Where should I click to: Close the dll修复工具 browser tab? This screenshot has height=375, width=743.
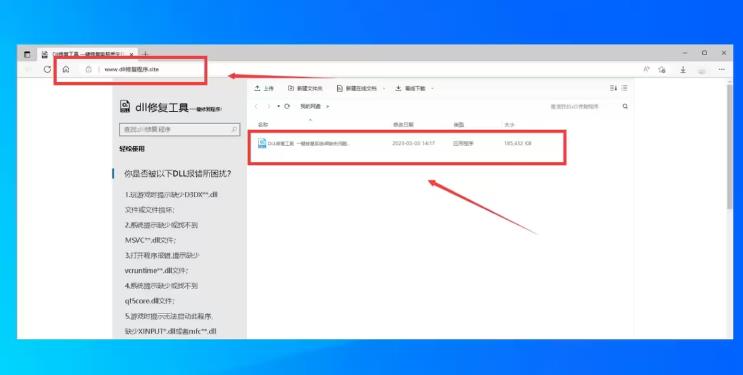(131, 54)
